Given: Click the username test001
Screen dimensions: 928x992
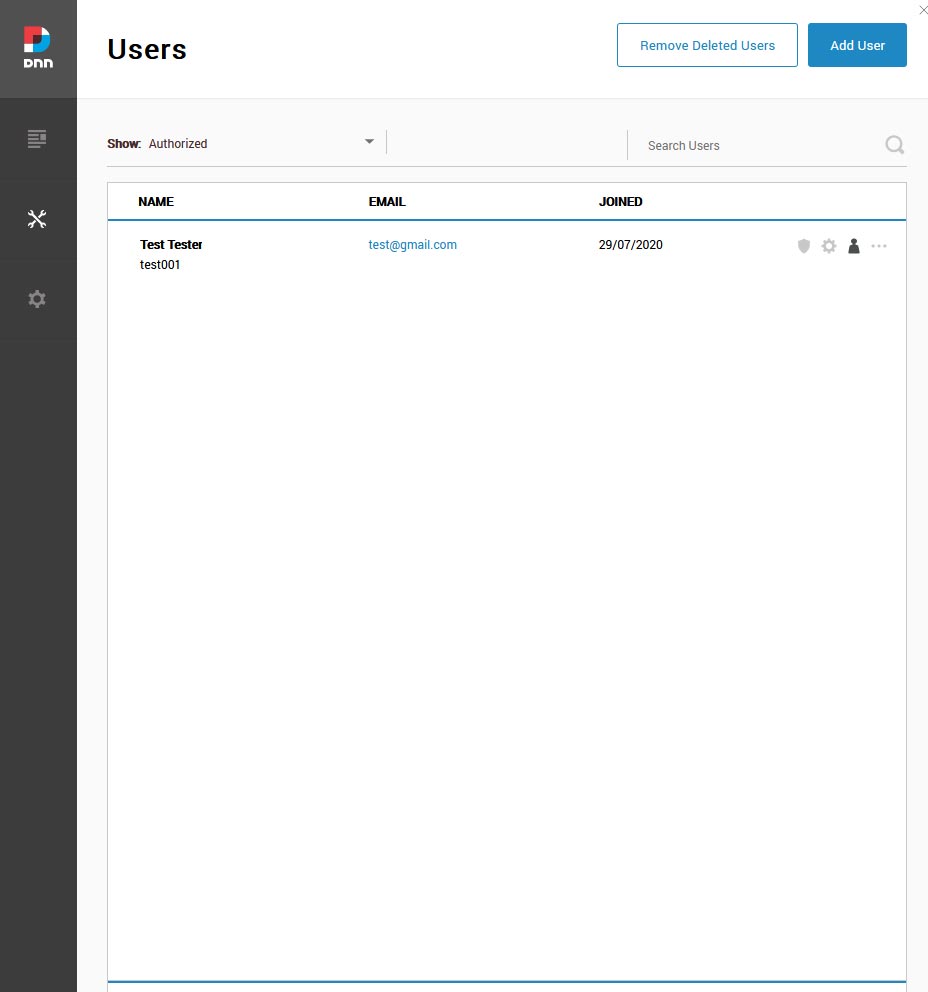Looking at the screenshot, I should [x=160, y=264].
